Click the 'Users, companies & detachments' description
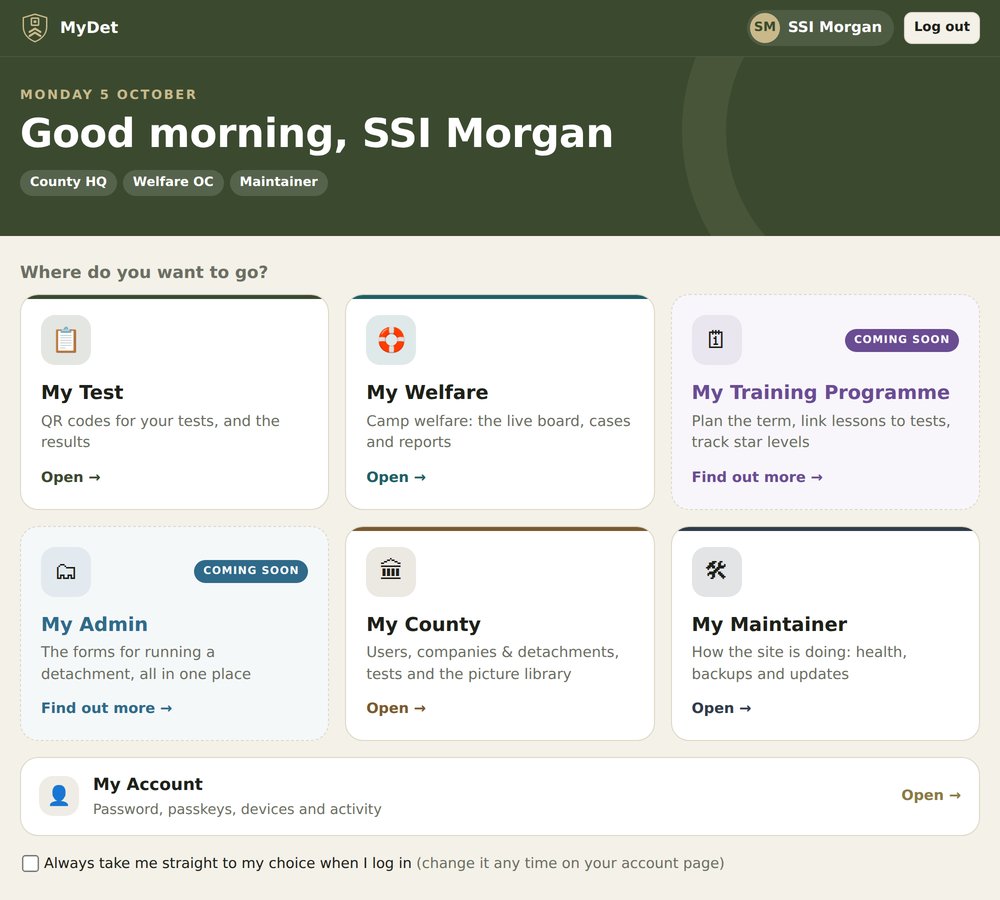Viewport: 1000px width, 900px height. coord(492,663)
